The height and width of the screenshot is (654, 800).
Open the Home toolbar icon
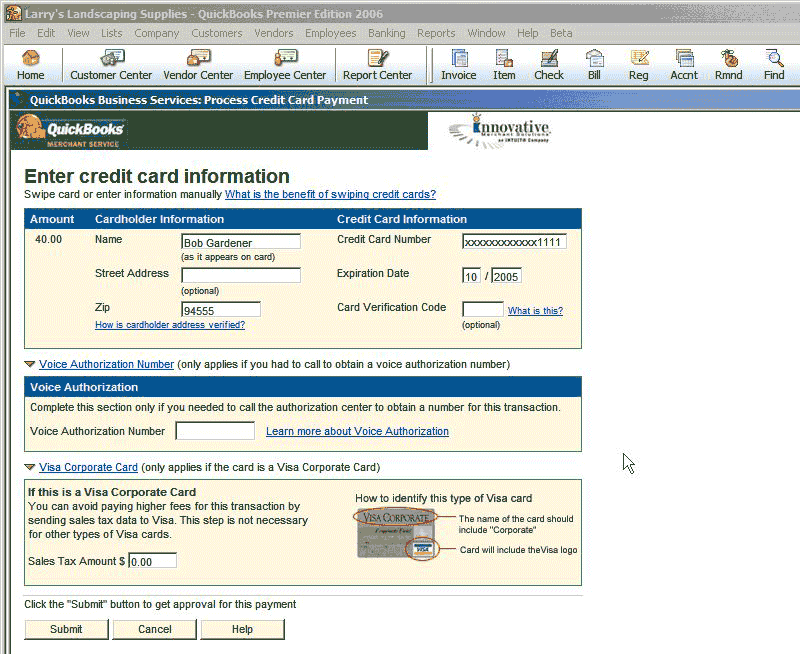tap(31, 65)
